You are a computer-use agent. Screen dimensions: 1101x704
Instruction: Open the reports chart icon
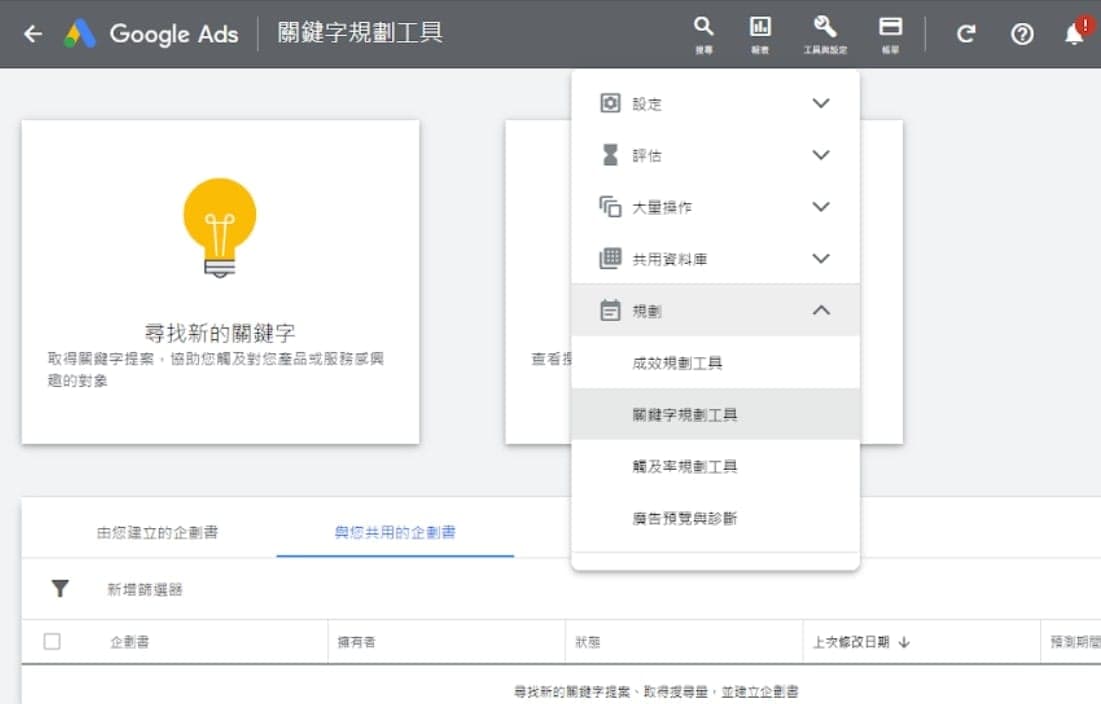760,27
